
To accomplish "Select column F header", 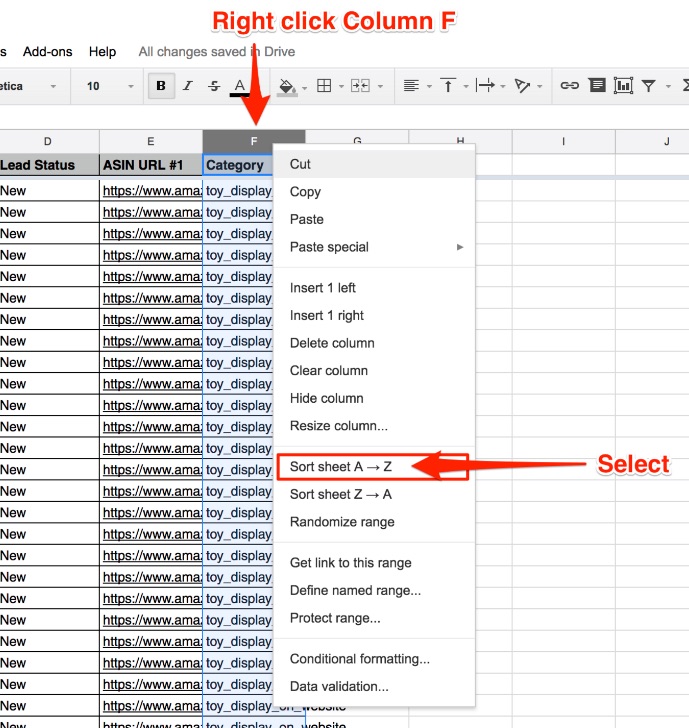I will [x=254, y=142].
